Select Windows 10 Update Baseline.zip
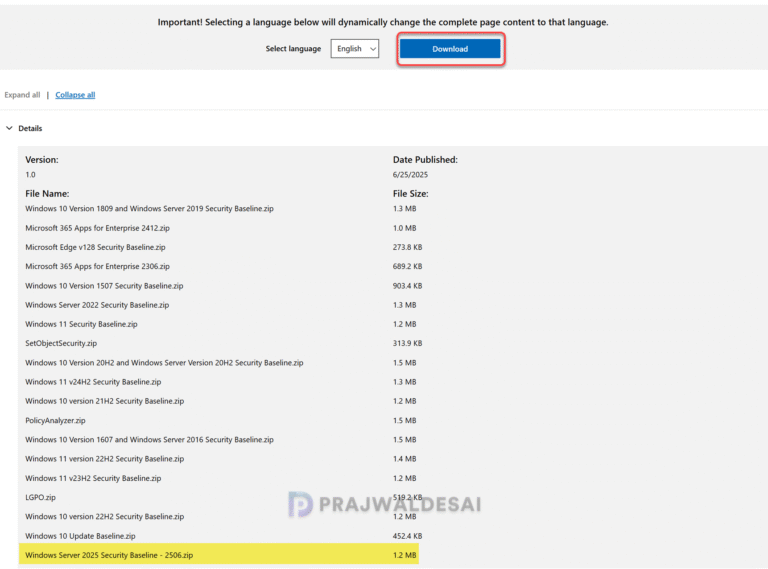 [x=80, y=536]
